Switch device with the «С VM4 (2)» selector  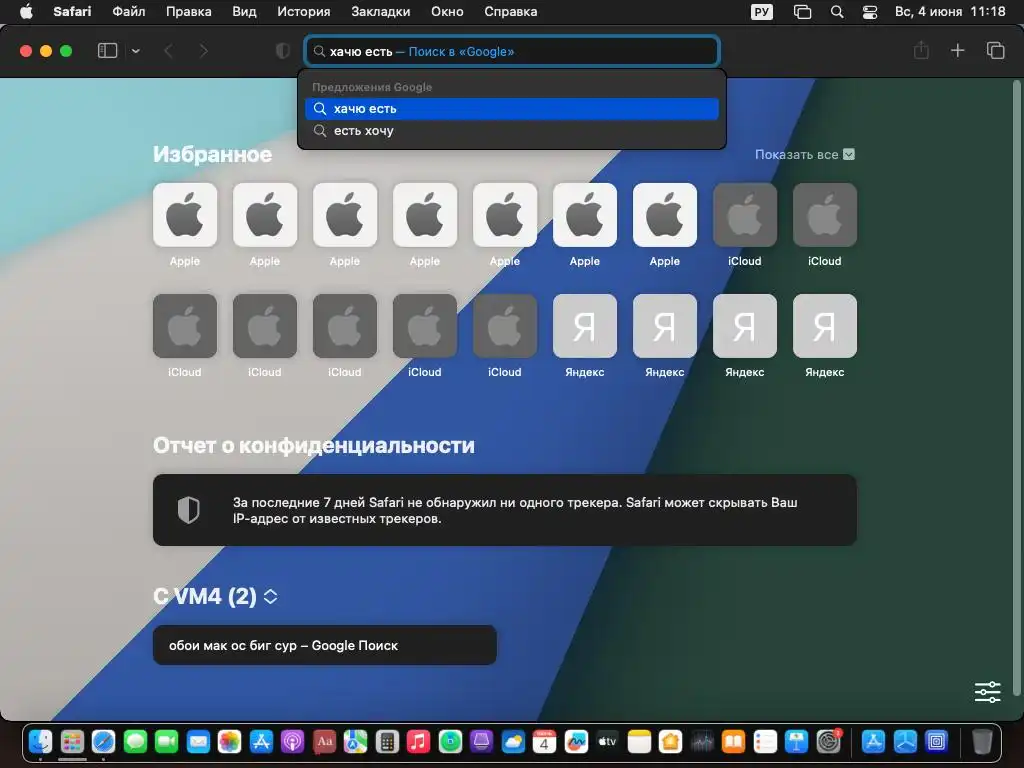216,596
